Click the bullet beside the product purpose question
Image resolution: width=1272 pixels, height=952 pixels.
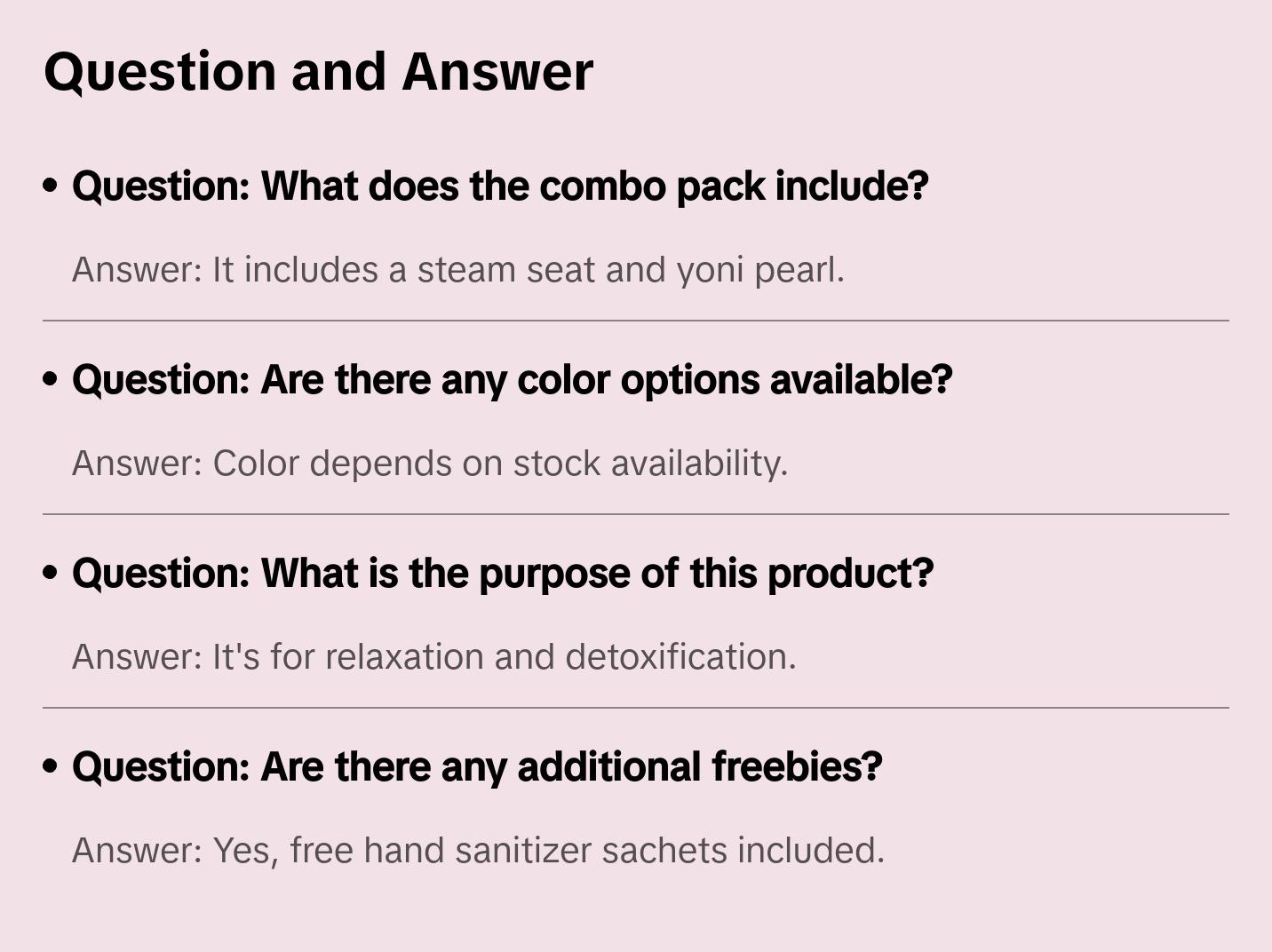51,573
